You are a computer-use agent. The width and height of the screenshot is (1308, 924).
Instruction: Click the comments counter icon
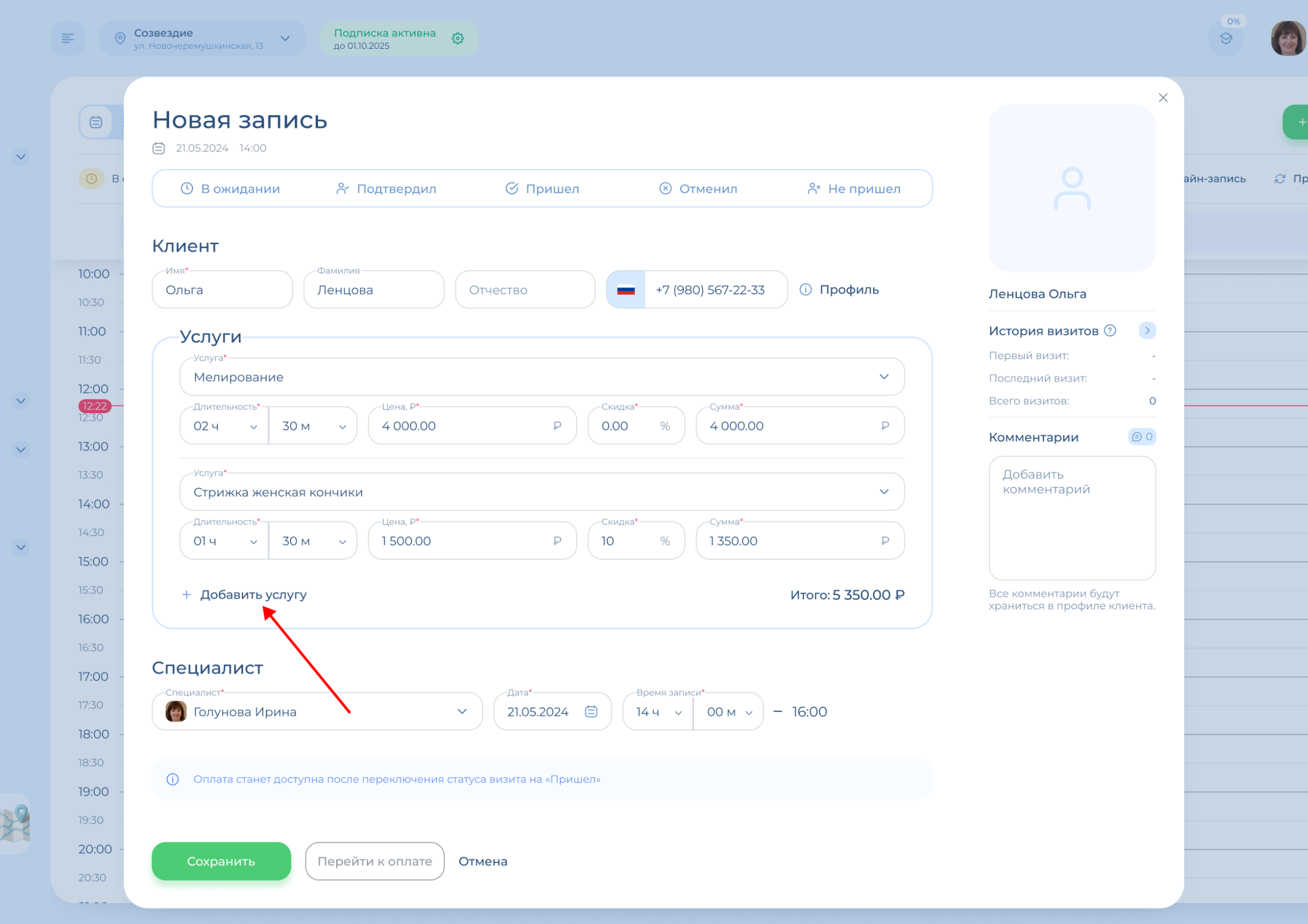coord(1142,437)
